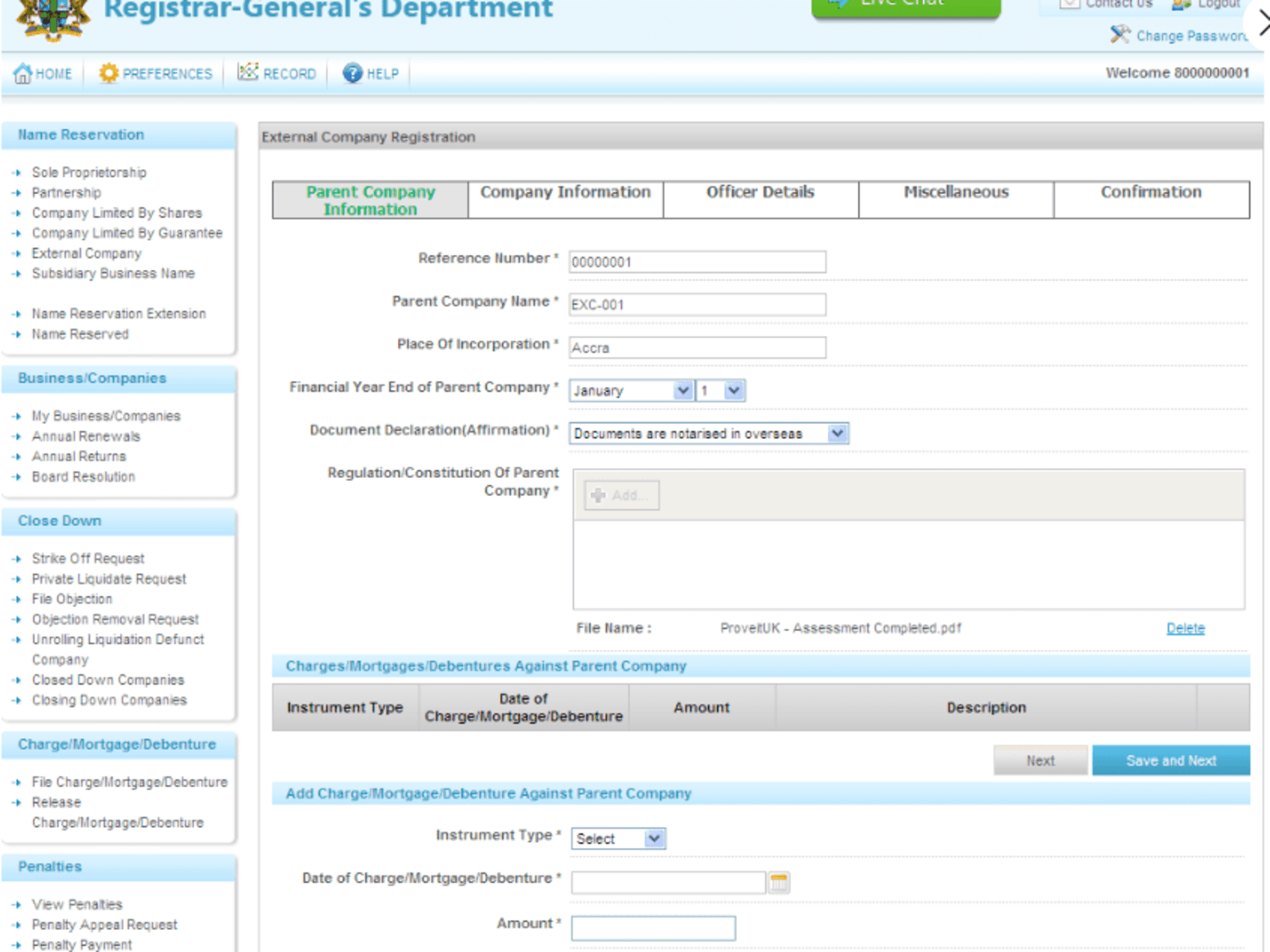The image size is (1270, 952).
Task: Open Penalty Appeal Request link
Action: pyautogui.click(x=105, y=925)
